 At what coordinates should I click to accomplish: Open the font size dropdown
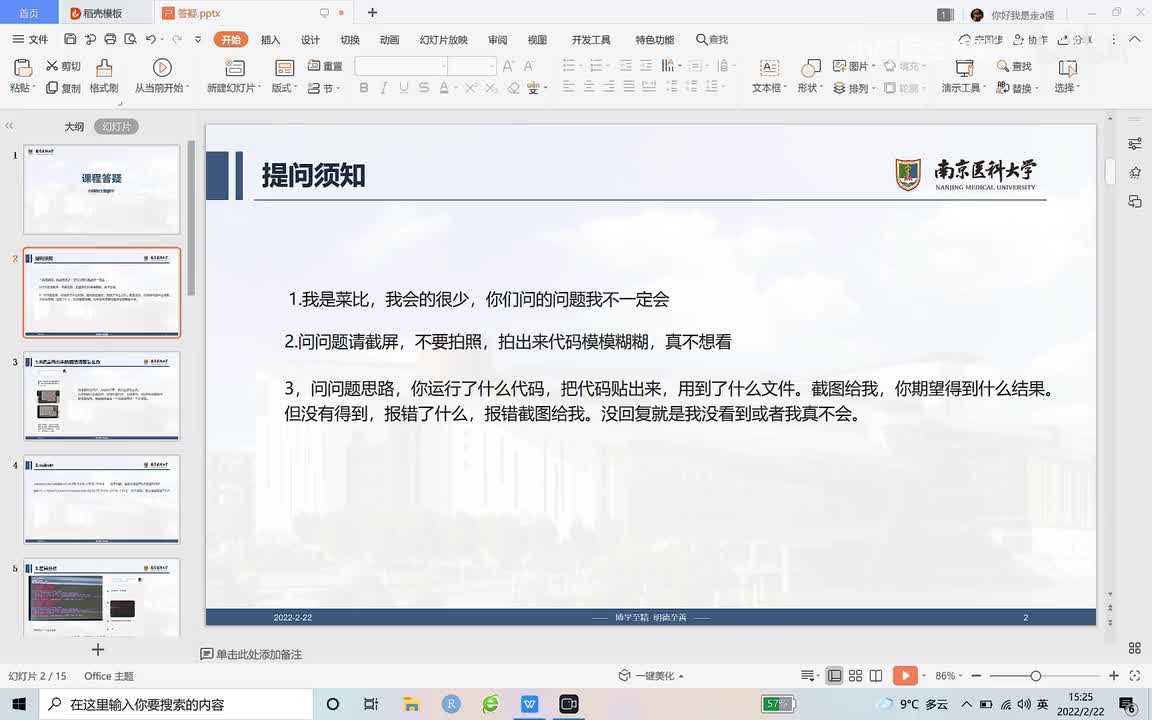[492, 66]
